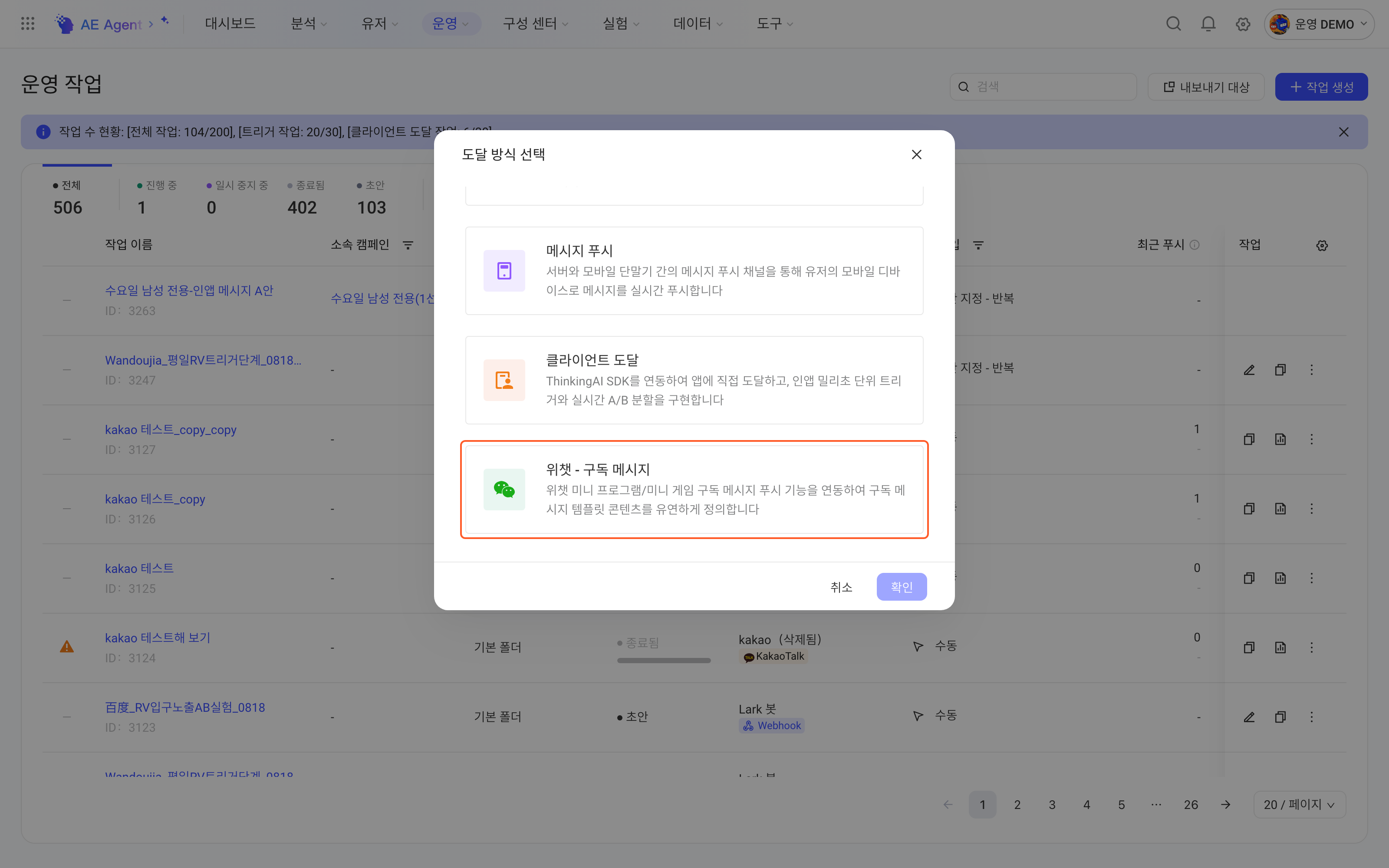Click the AE Agent sparkle icon
This screenshot has height=868, width=1389.
point(165,21)
